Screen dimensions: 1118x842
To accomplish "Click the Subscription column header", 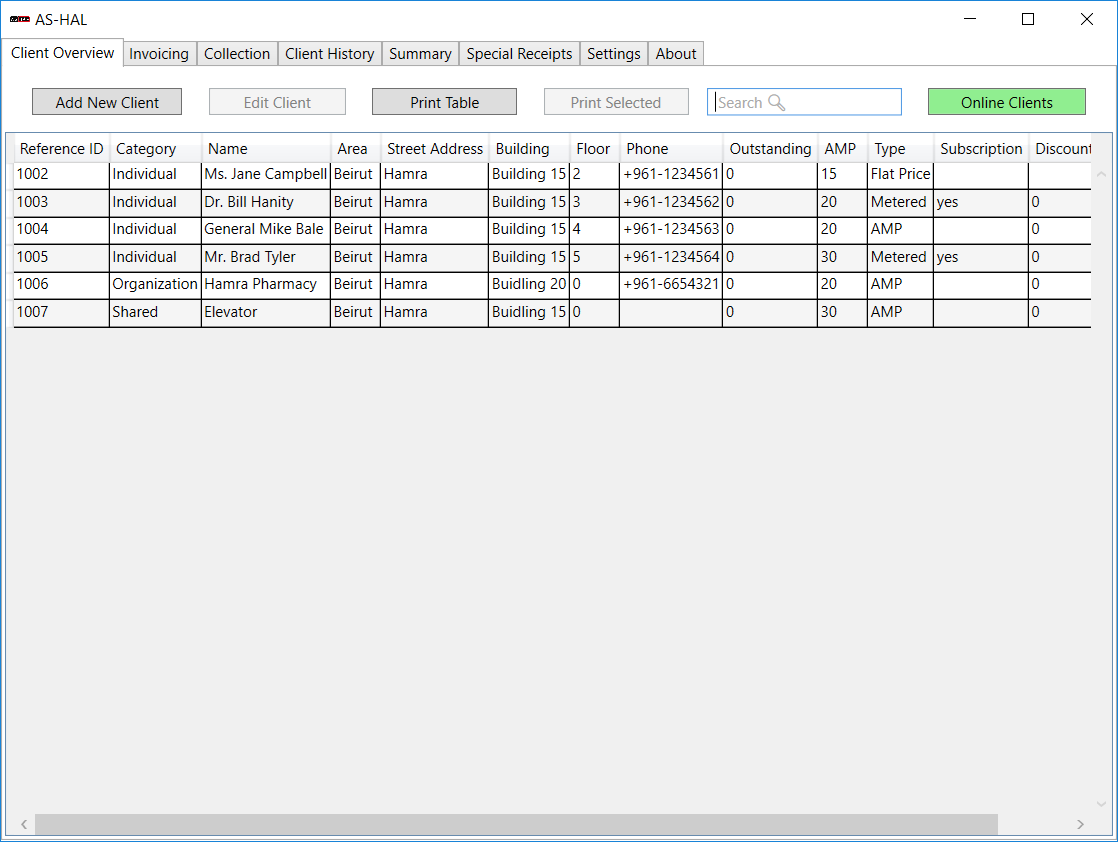I will (x=980, y=149).
